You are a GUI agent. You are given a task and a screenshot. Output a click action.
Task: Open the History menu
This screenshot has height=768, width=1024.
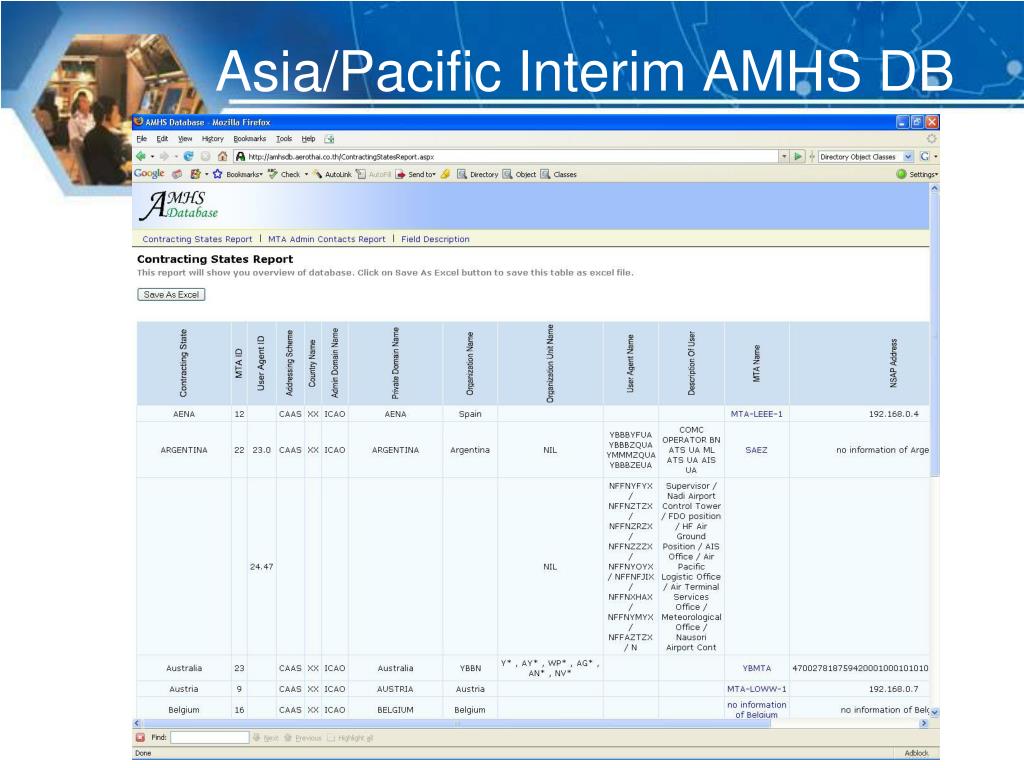pos(212,139)
